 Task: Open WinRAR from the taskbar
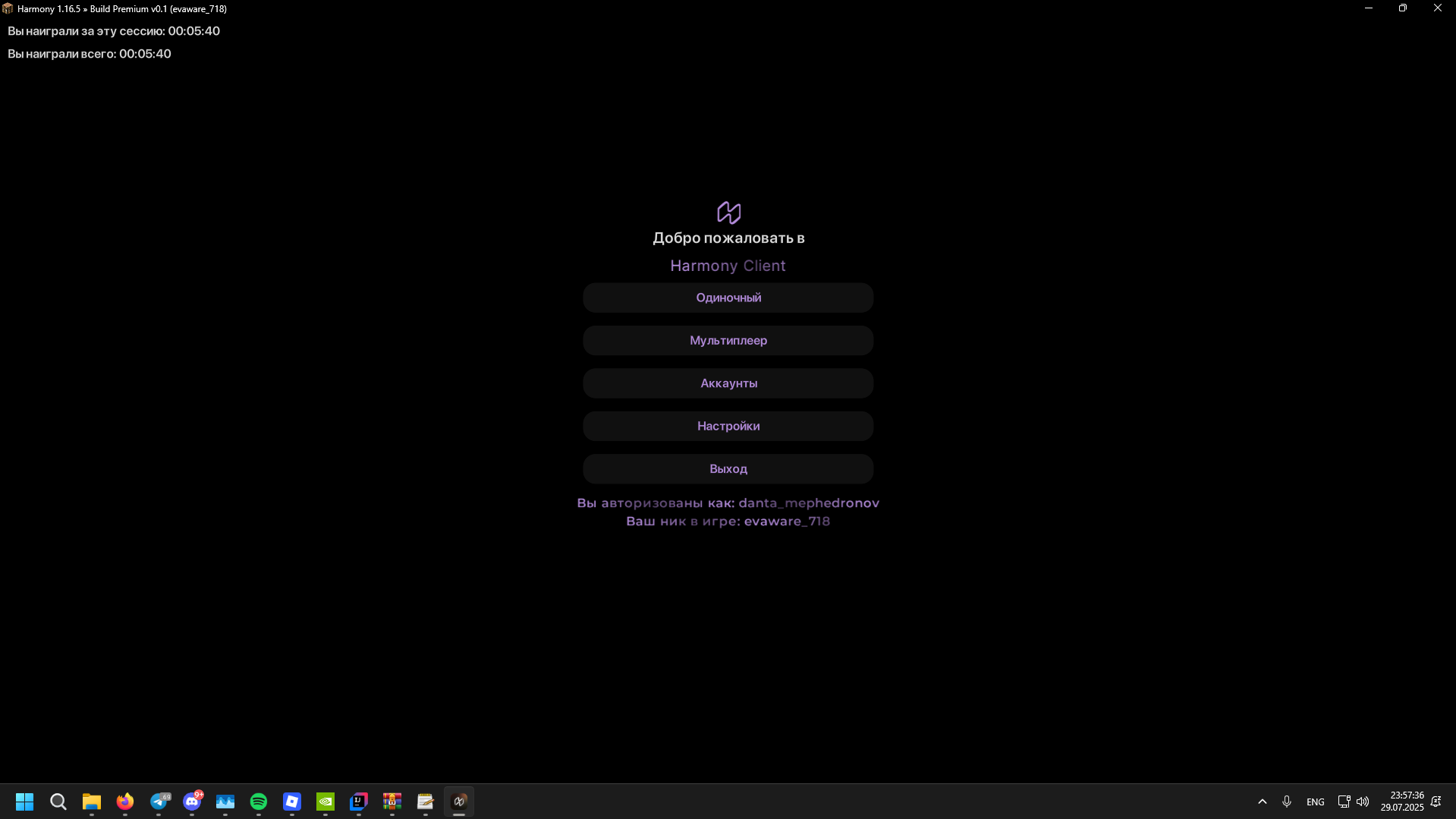coord(392,802)
